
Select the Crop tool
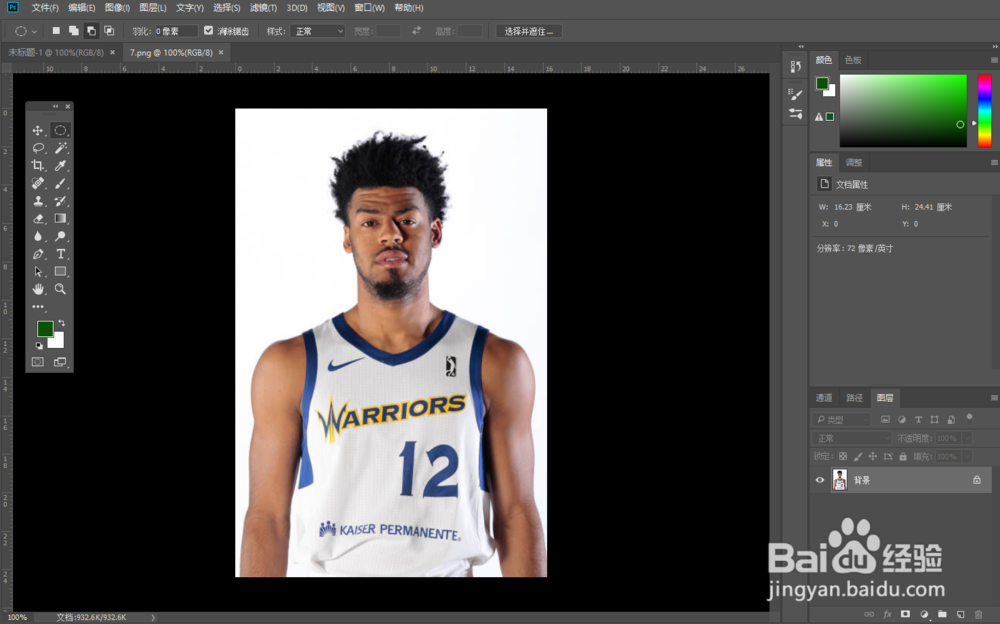point(37,166)
